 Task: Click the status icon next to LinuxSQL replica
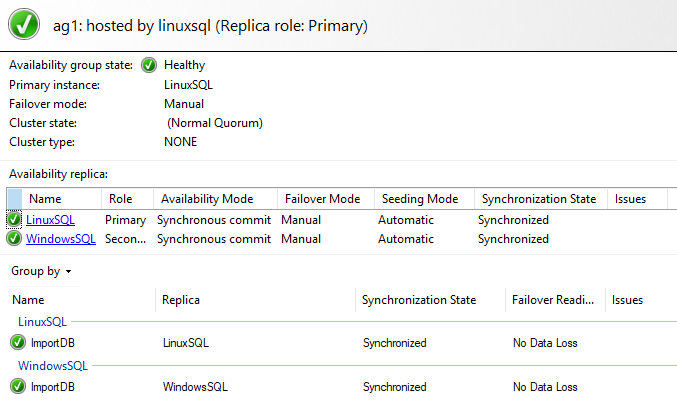[14, 220]
